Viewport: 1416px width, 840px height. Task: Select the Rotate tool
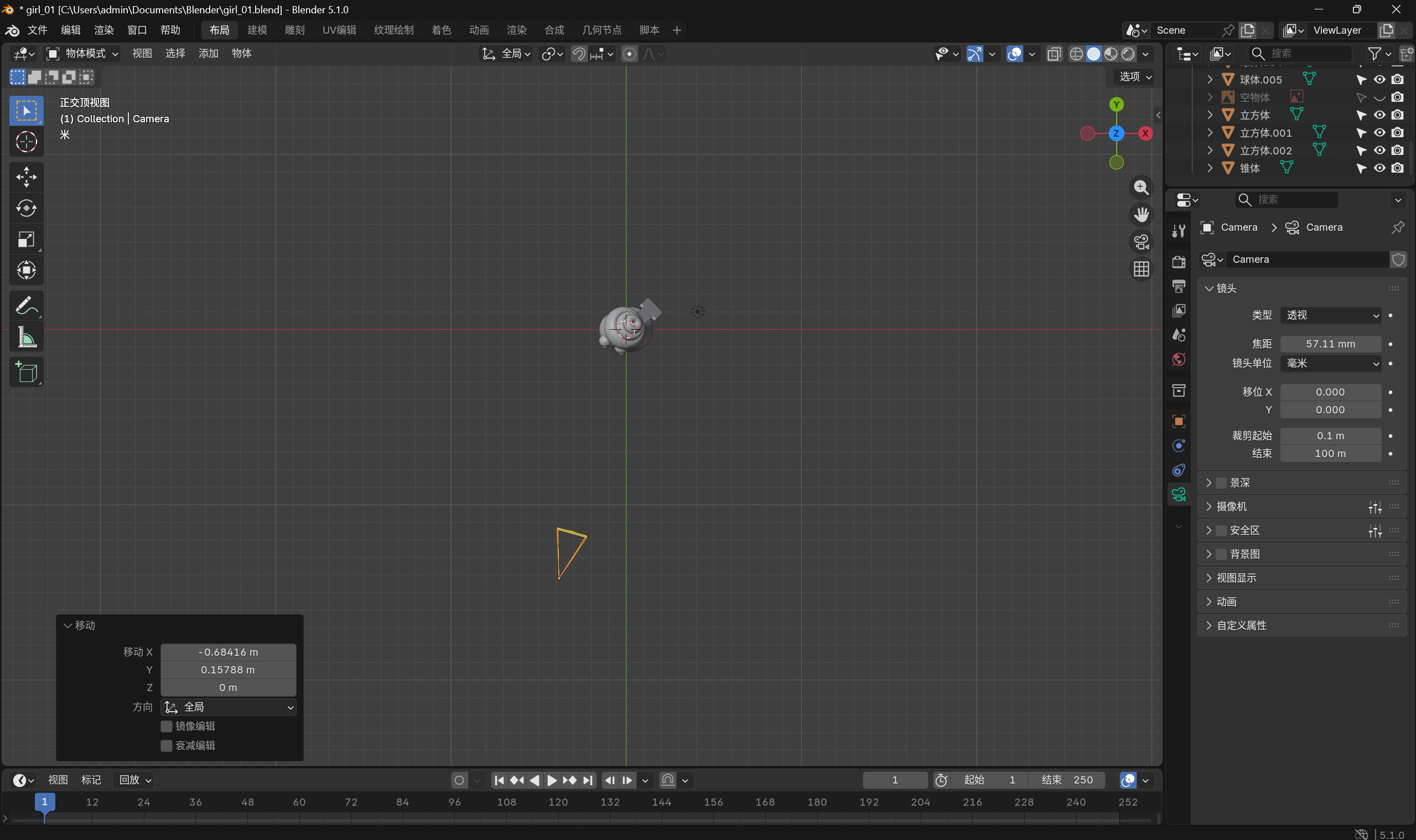click(x=26, y=208)
